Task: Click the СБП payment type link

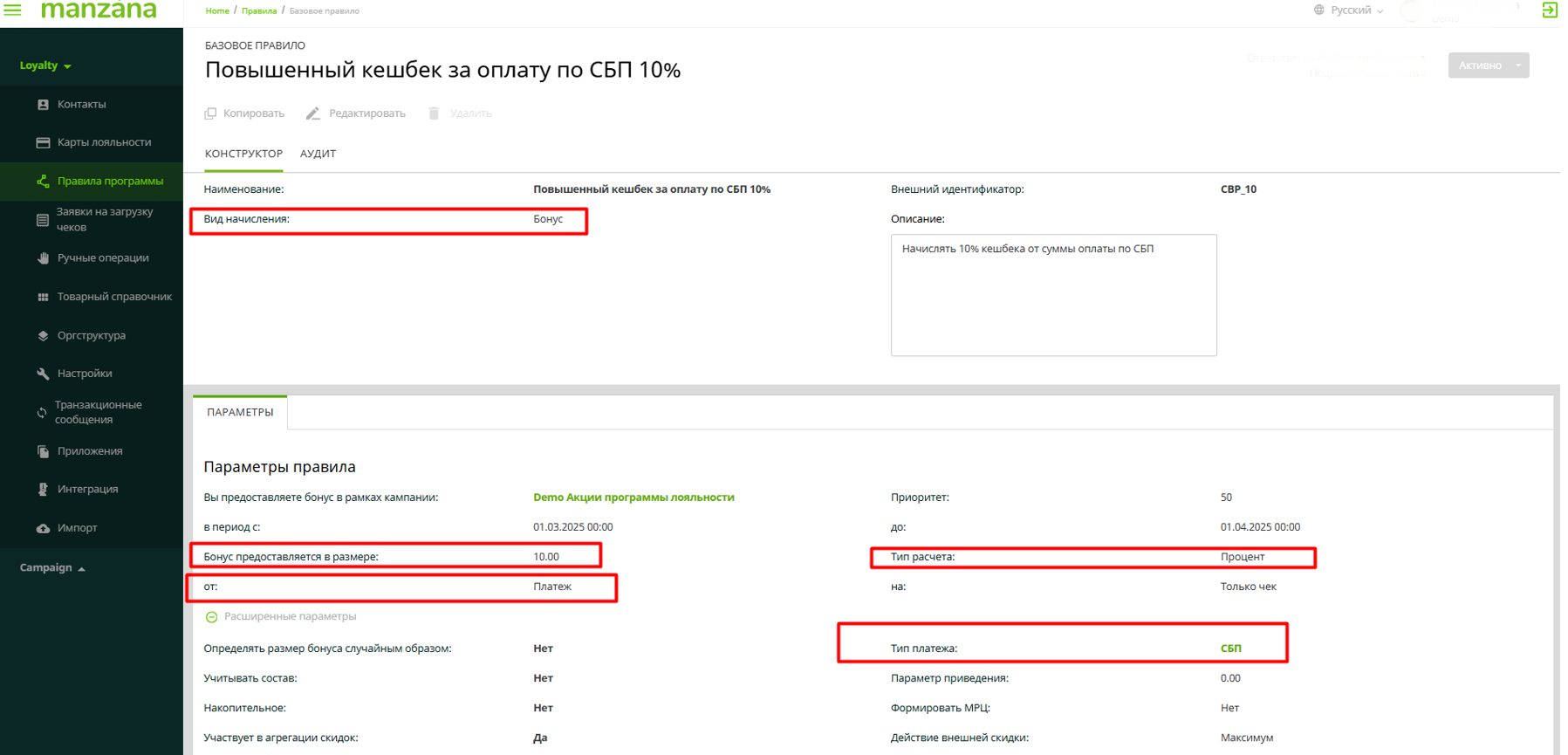Action: pos(1230,649)
